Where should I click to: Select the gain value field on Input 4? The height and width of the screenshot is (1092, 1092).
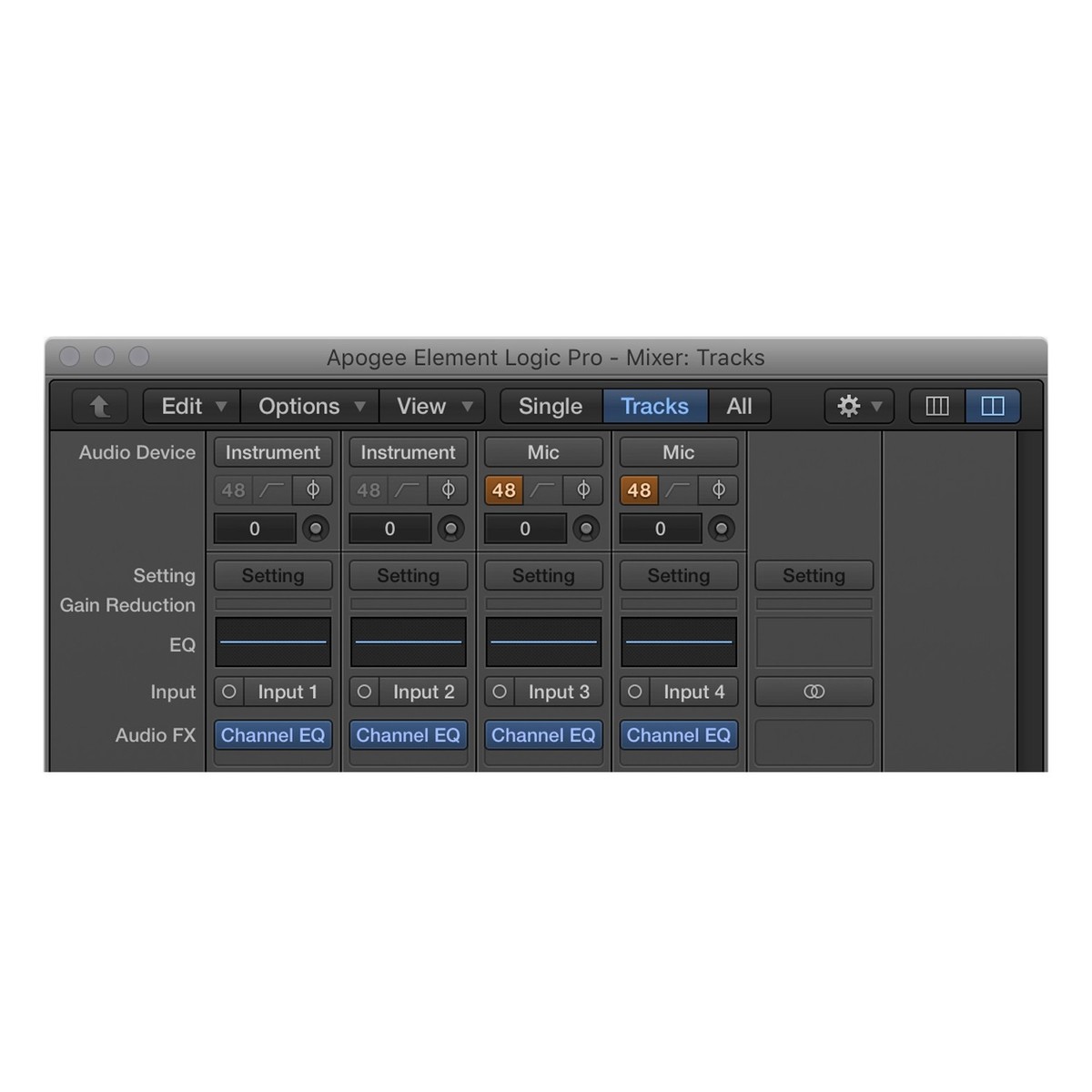tap(661, 529)
